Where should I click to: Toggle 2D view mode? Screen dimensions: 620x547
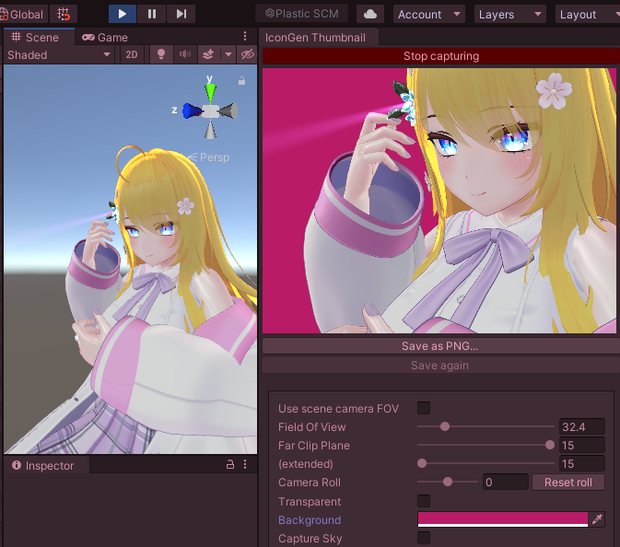[x=132, y=55]
